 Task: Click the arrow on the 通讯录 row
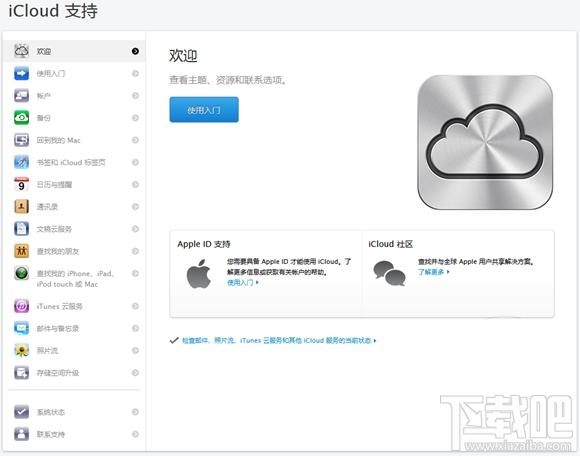tap(135, 206)
